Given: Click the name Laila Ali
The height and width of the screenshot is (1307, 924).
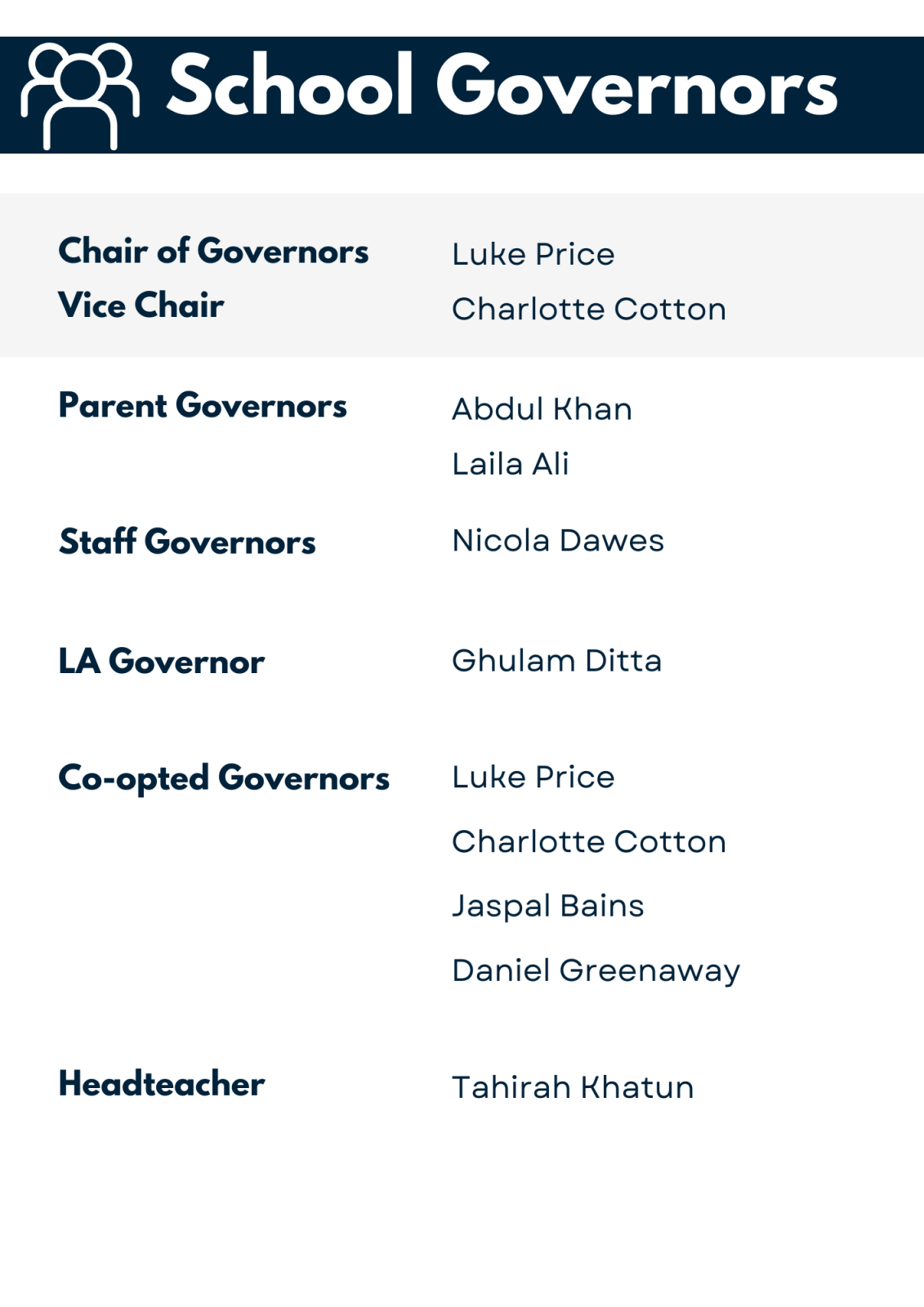Looking at the screenshot, I should click(510, 464).
